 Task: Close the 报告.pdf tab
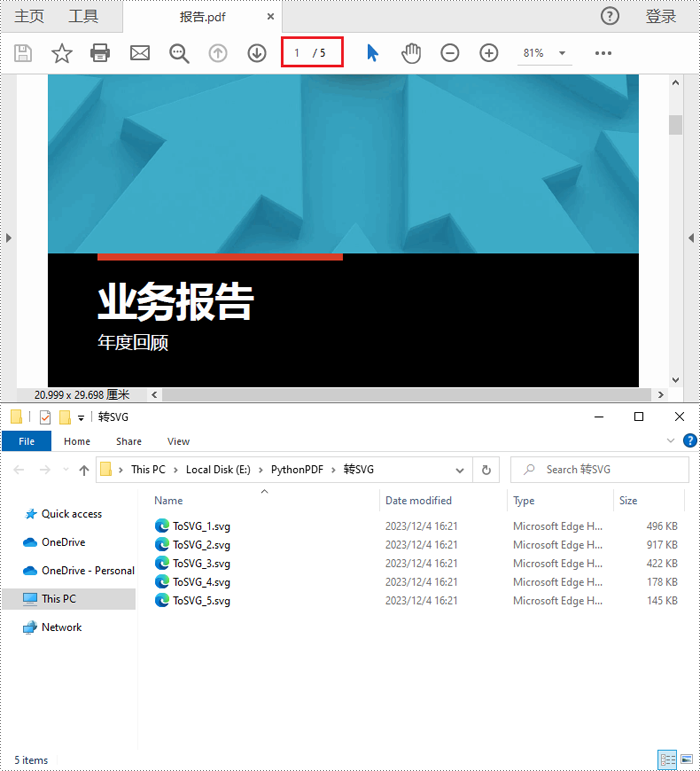click(x=270, y=17)
